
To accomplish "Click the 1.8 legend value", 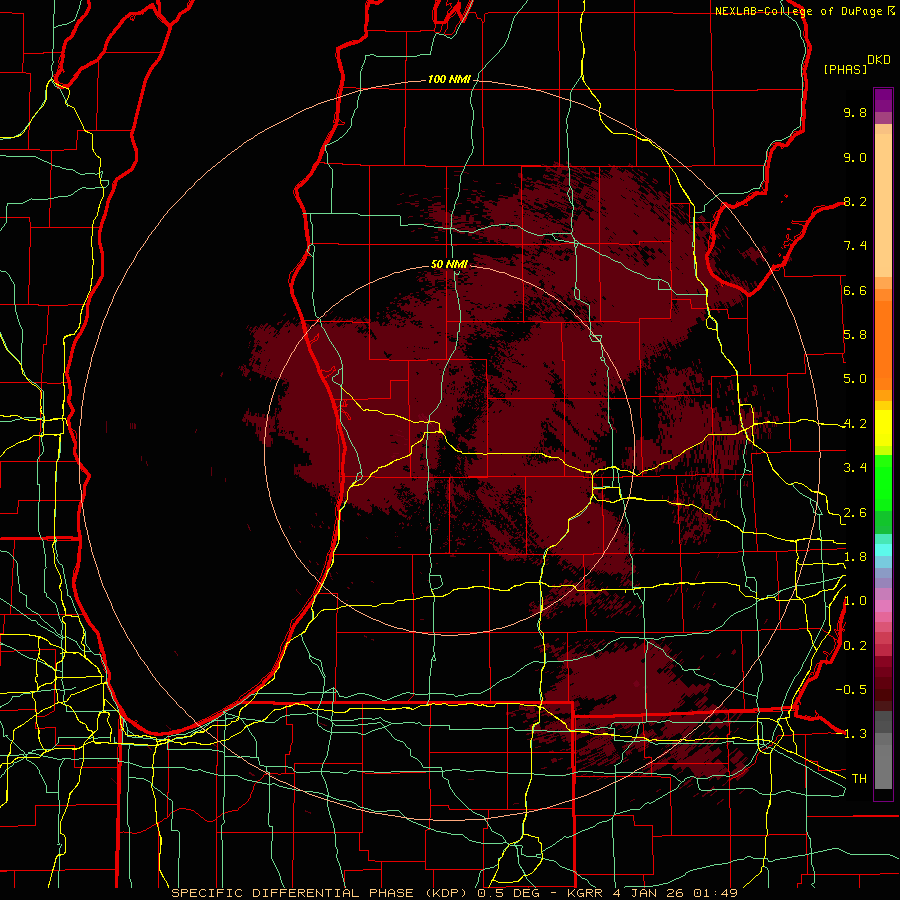I will 855,557.
